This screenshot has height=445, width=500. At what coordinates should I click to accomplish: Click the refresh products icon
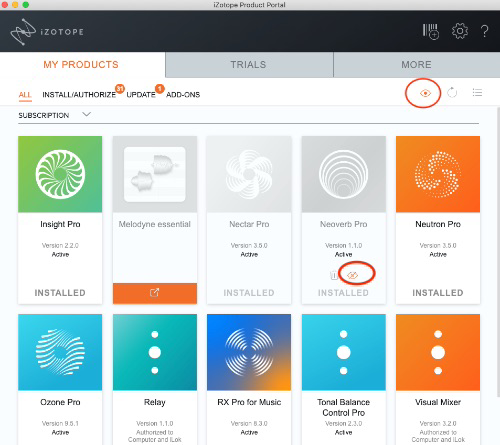coord(452,93)
